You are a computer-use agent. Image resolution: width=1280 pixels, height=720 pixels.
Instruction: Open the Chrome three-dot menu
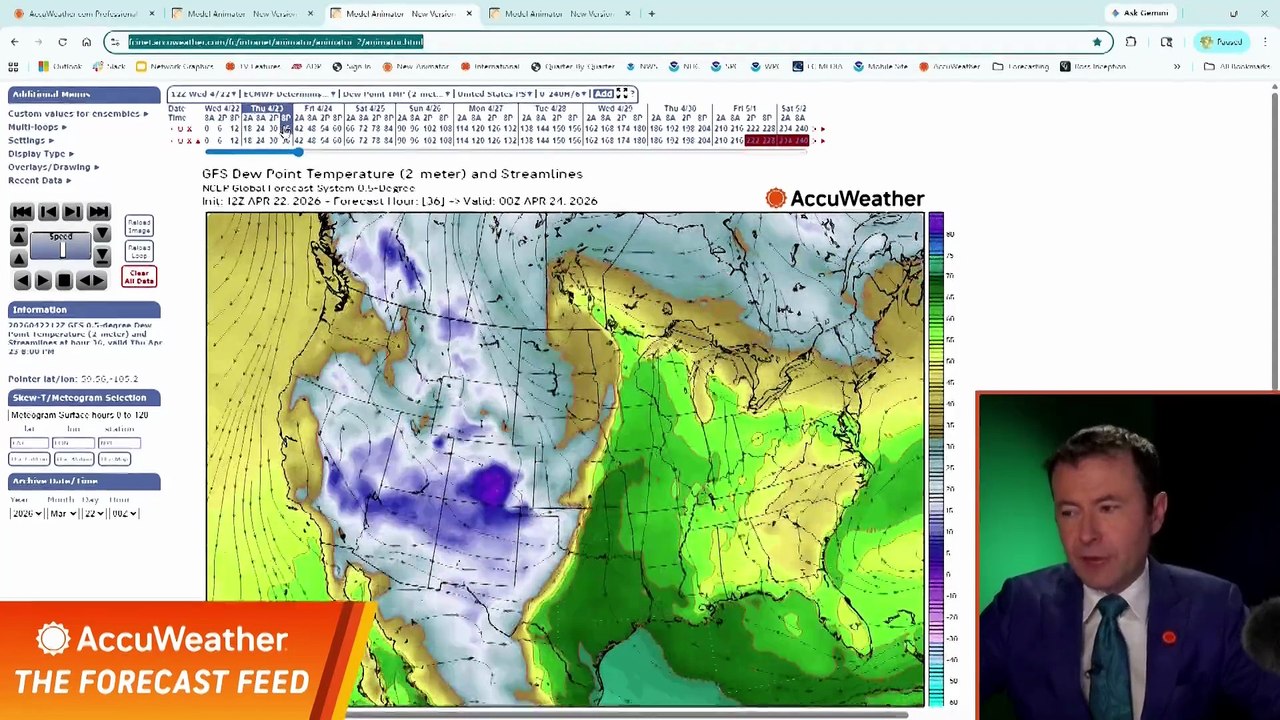(x=1265, y=42)
